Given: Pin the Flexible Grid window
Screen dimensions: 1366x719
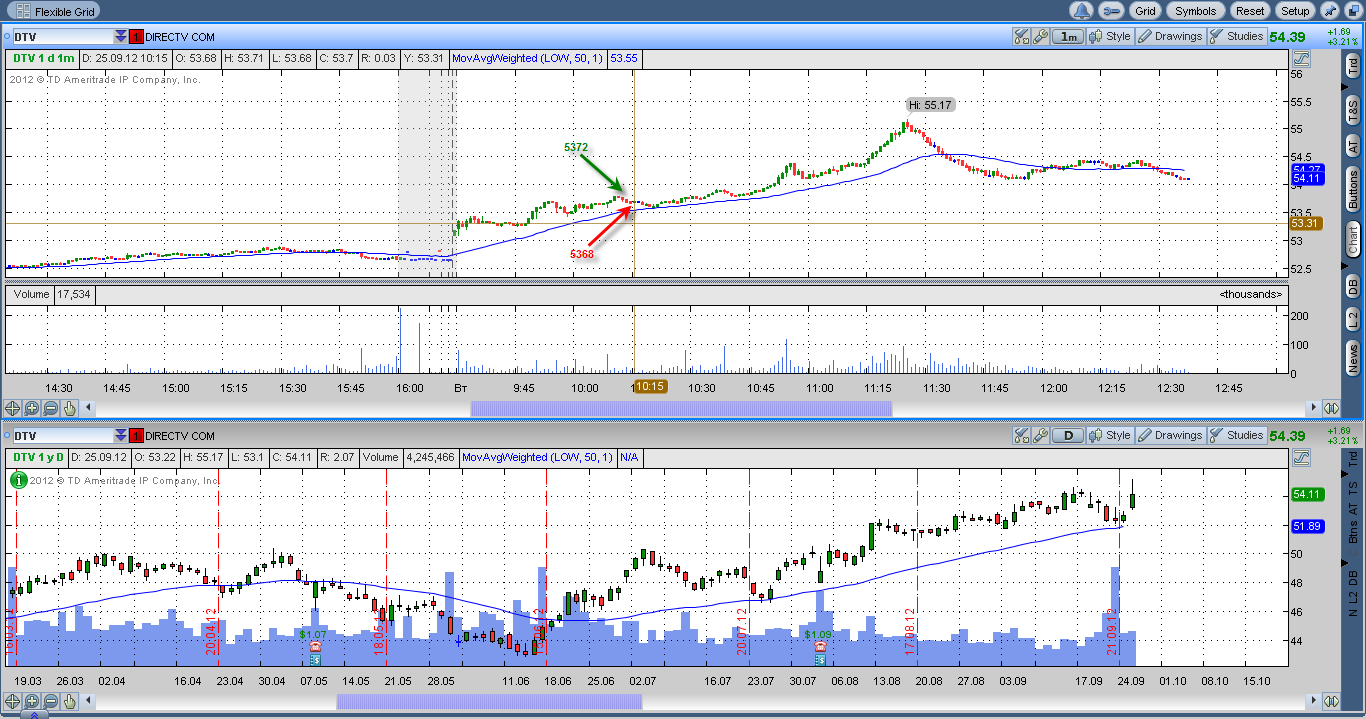Looking at the screenshot, I should coord(1330,11).
